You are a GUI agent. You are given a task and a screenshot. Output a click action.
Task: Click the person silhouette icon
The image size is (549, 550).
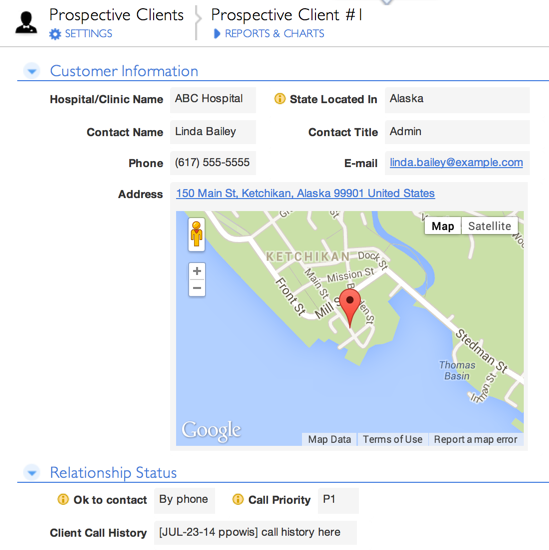pyautogui.click(x=26, y=22)
